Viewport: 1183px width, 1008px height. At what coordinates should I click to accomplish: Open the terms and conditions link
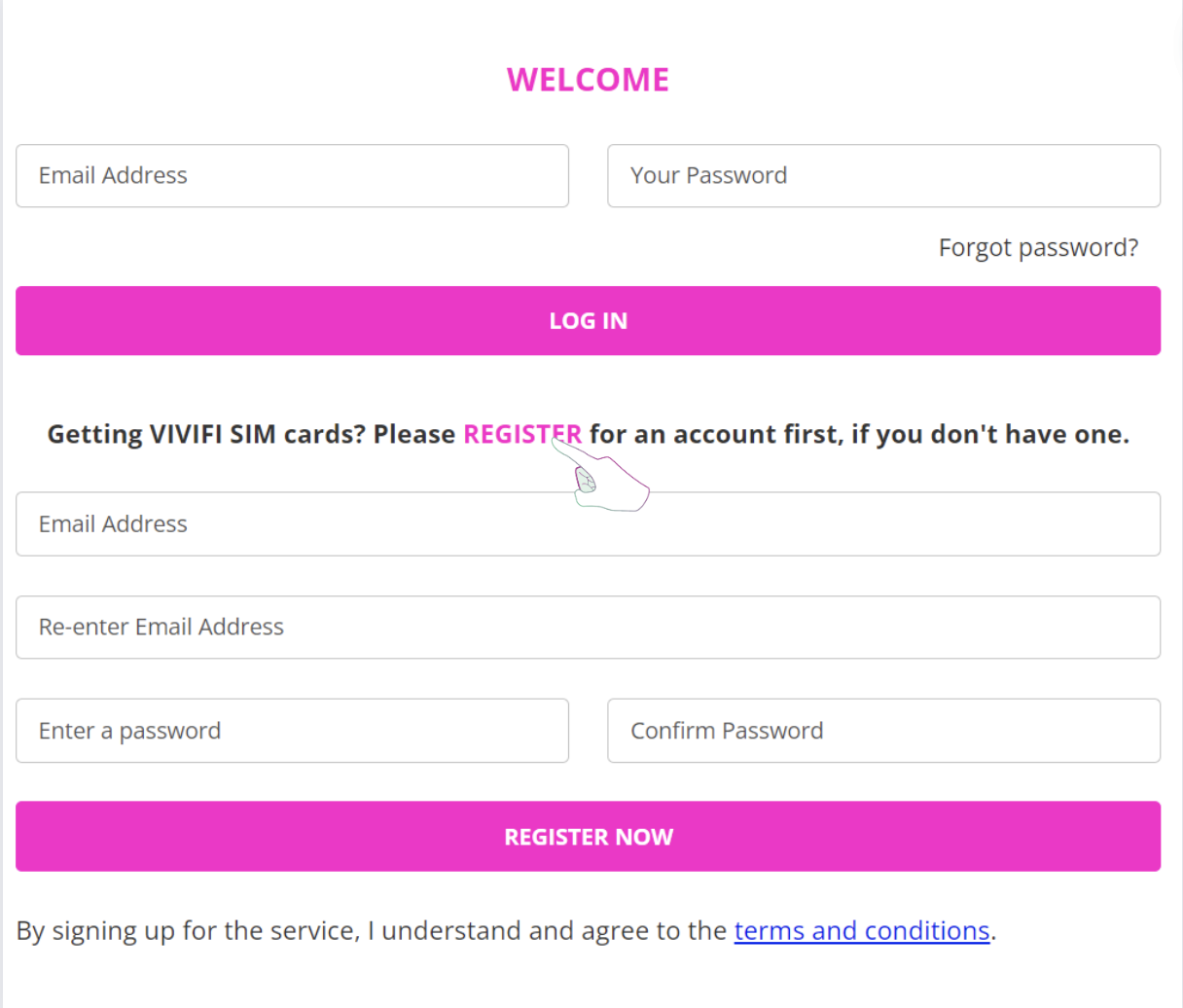(861, 930)
